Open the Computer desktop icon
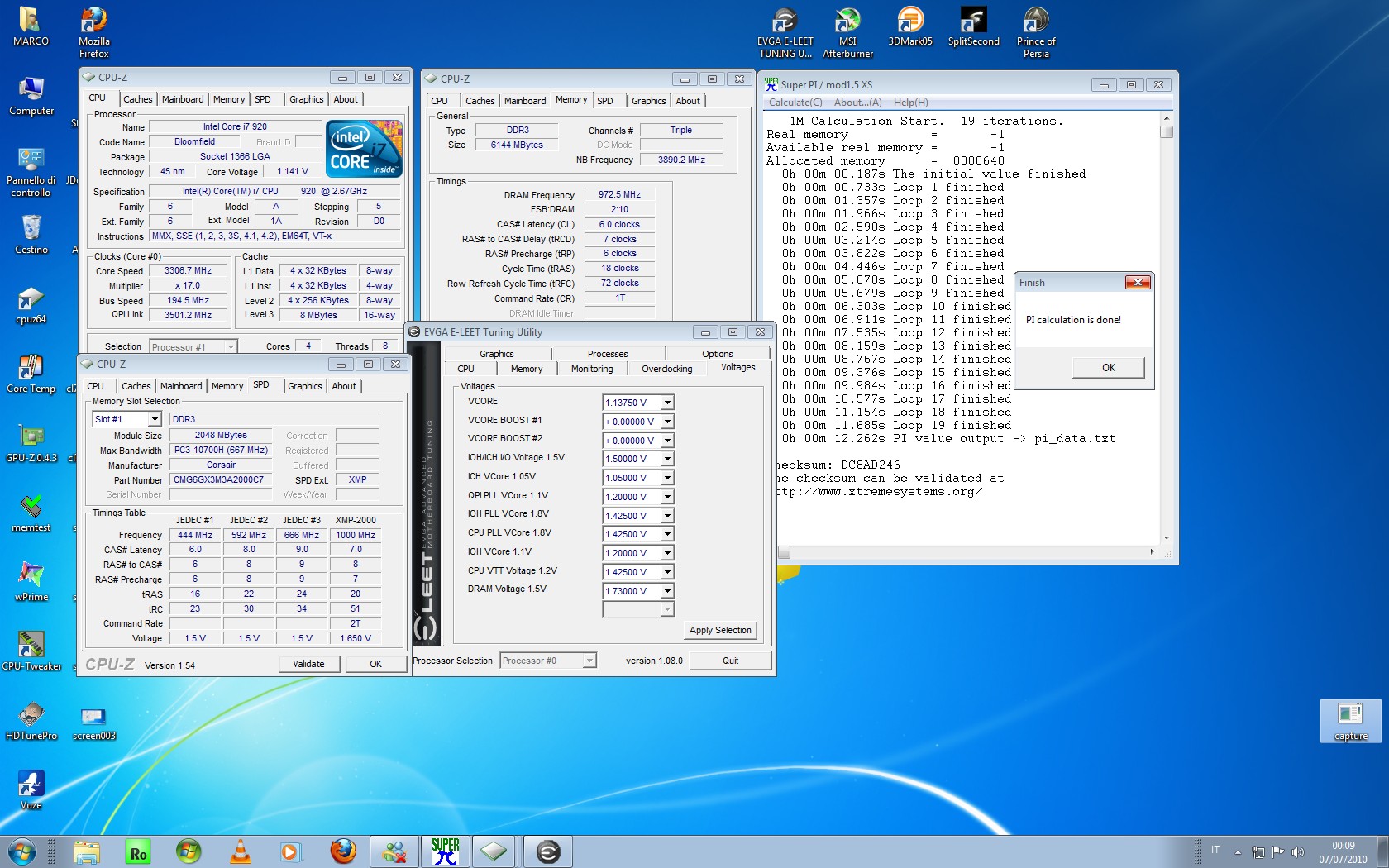This screenshot has width=1389, height=868. [x=31, y=96]
